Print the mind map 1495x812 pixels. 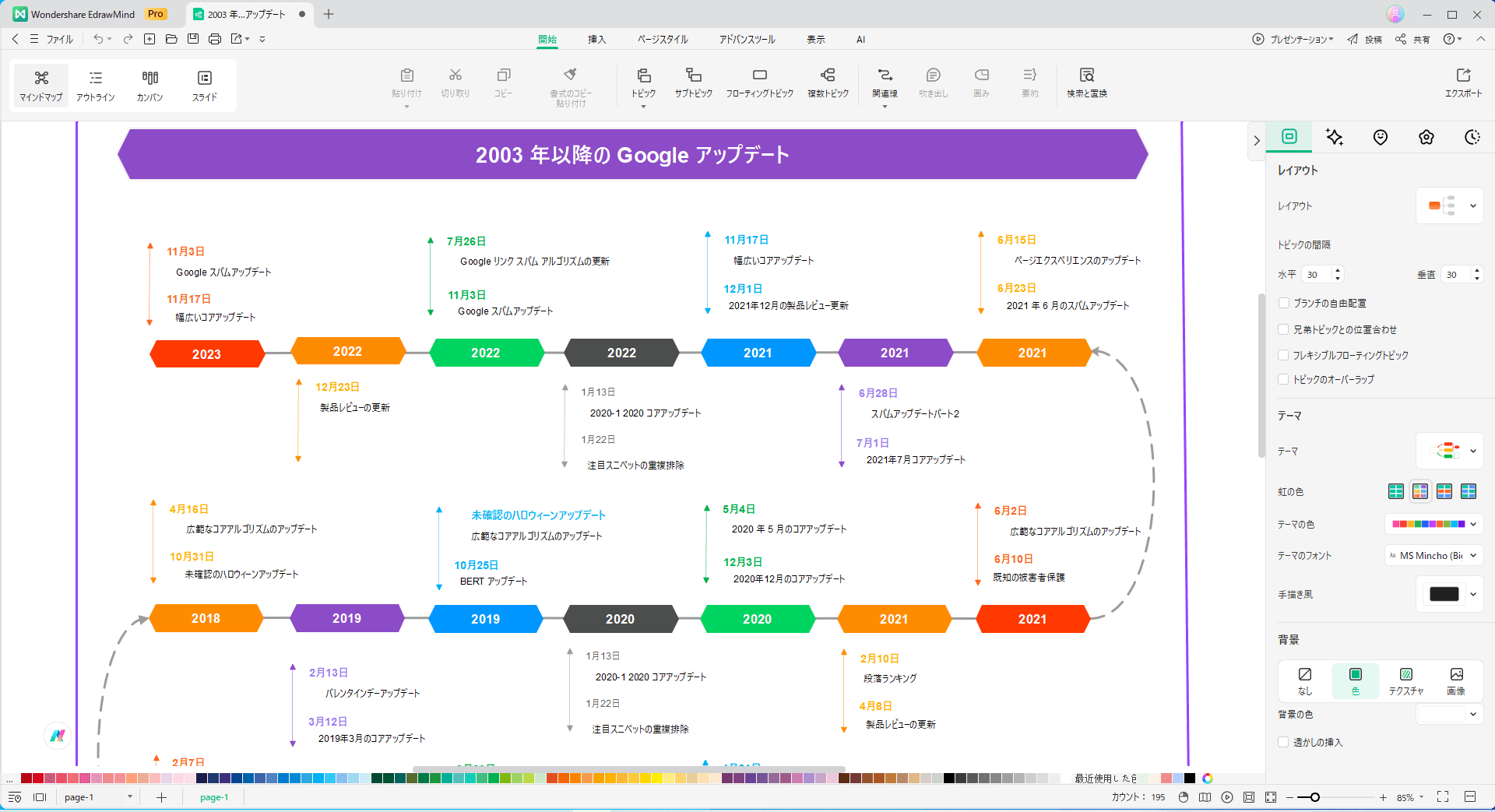pos(215,39)
